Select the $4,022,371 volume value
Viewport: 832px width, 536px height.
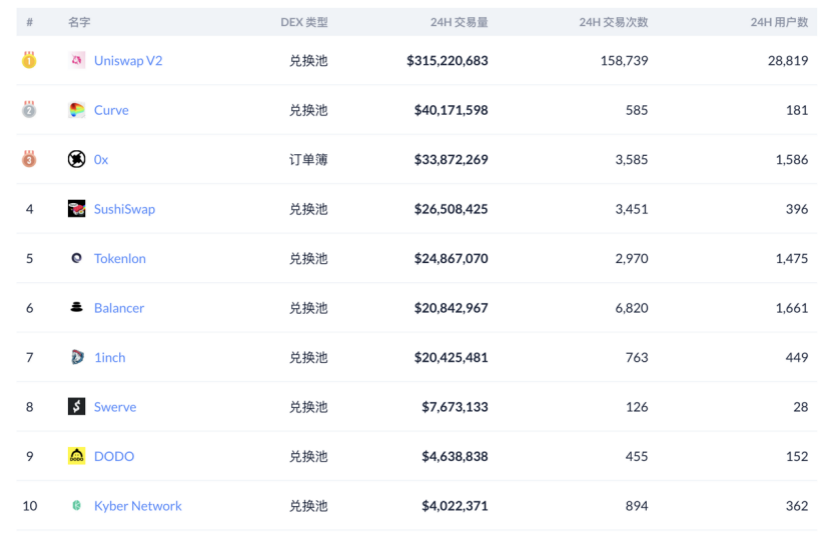[455, 506]
